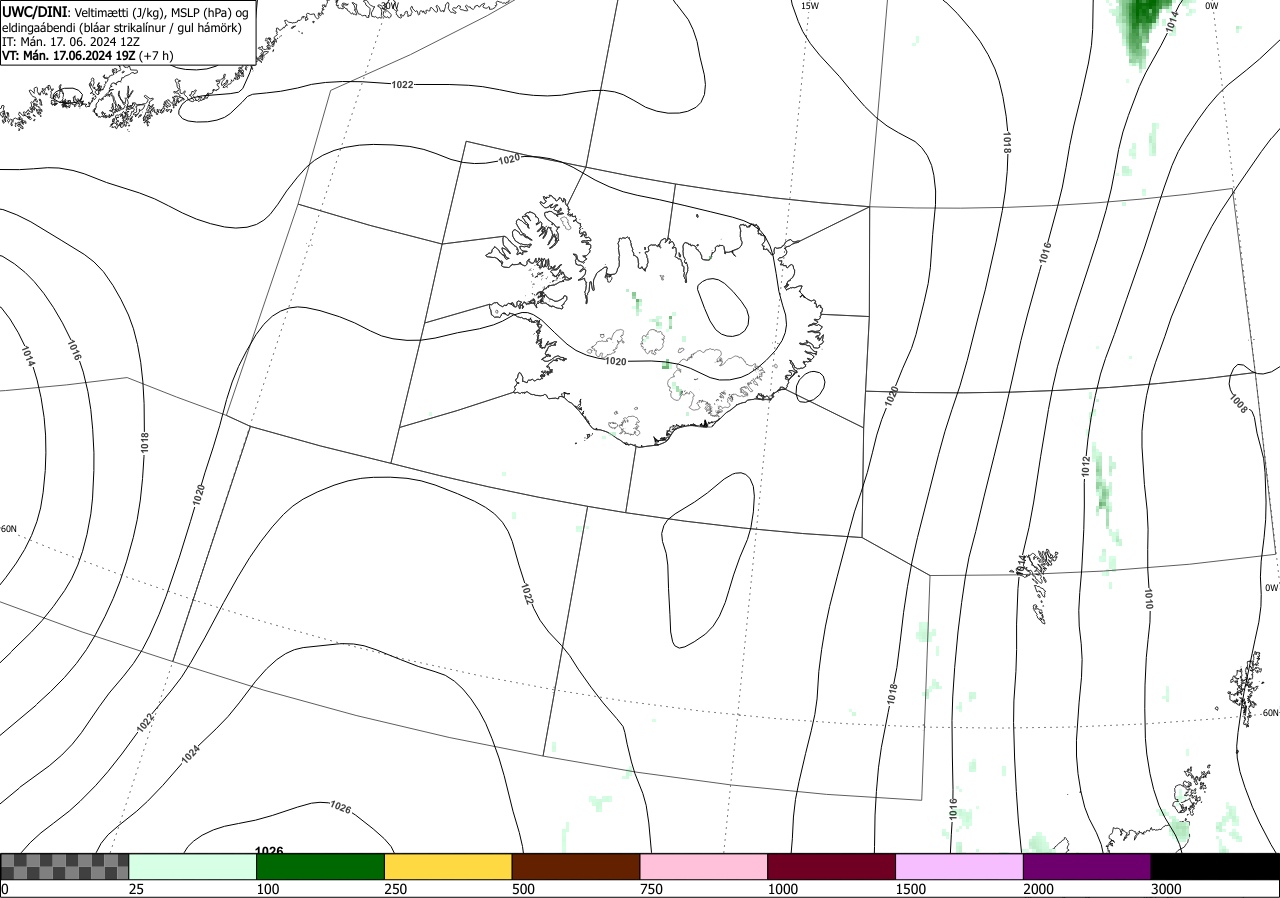This screenshot has height=898, width=1280.
Task: Click the light mint 25–100 legend swatch
Action: [193, 866]
